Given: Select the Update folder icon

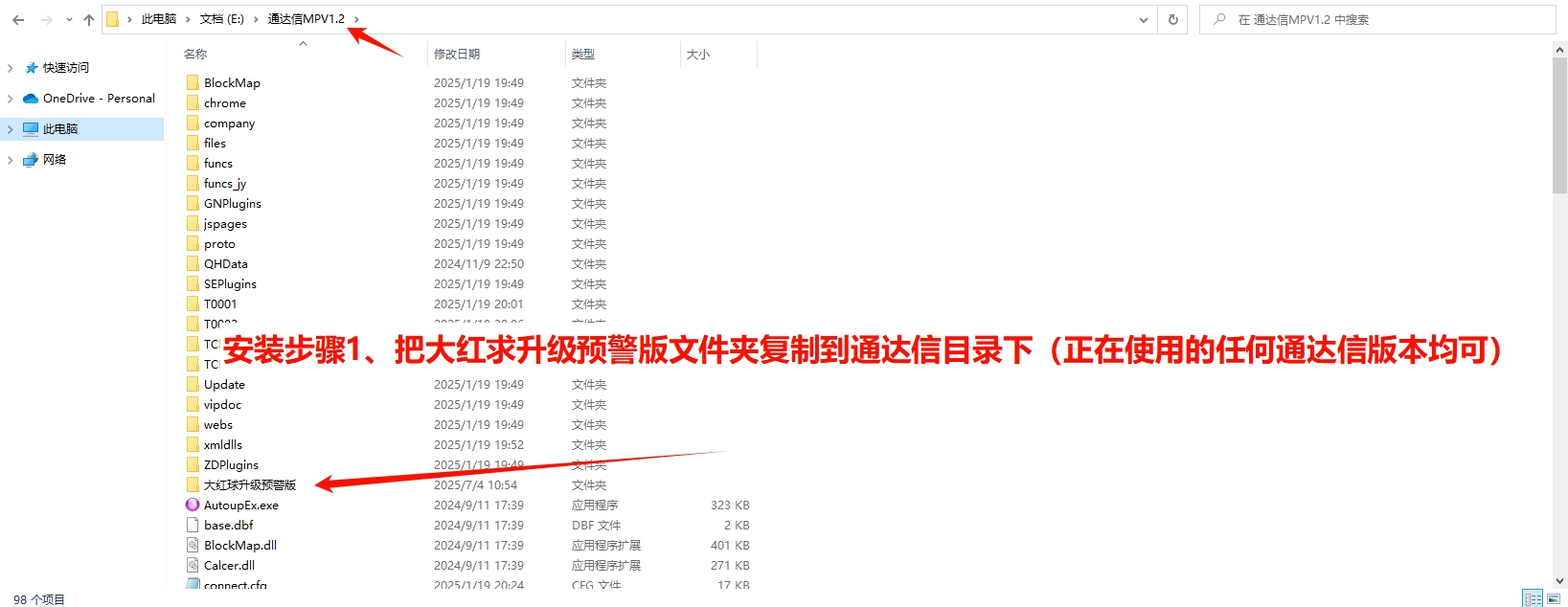Looking at the screenshot, I should tap(193, 384).
